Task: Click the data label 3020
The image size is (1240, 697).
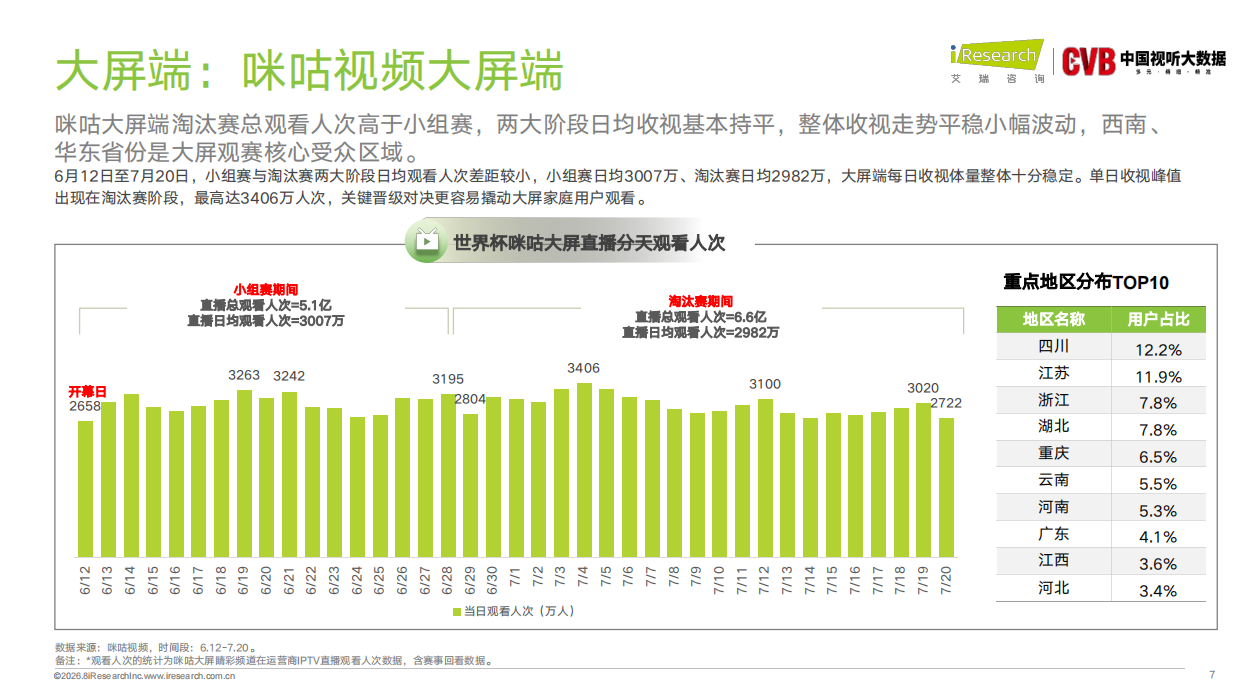Action: [923, 388]
